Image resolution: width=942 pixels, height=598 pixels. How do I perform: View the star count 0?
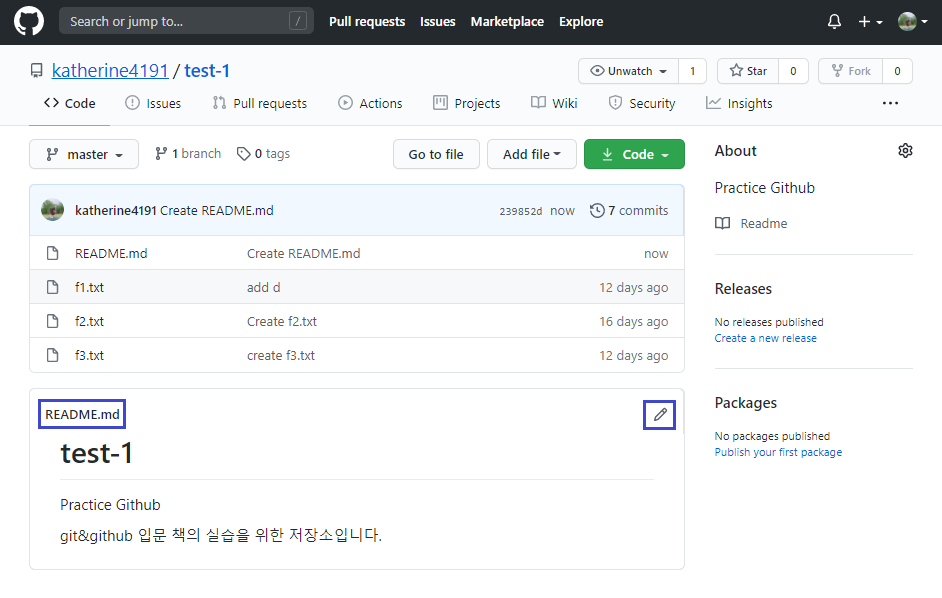tap(793, 71)
